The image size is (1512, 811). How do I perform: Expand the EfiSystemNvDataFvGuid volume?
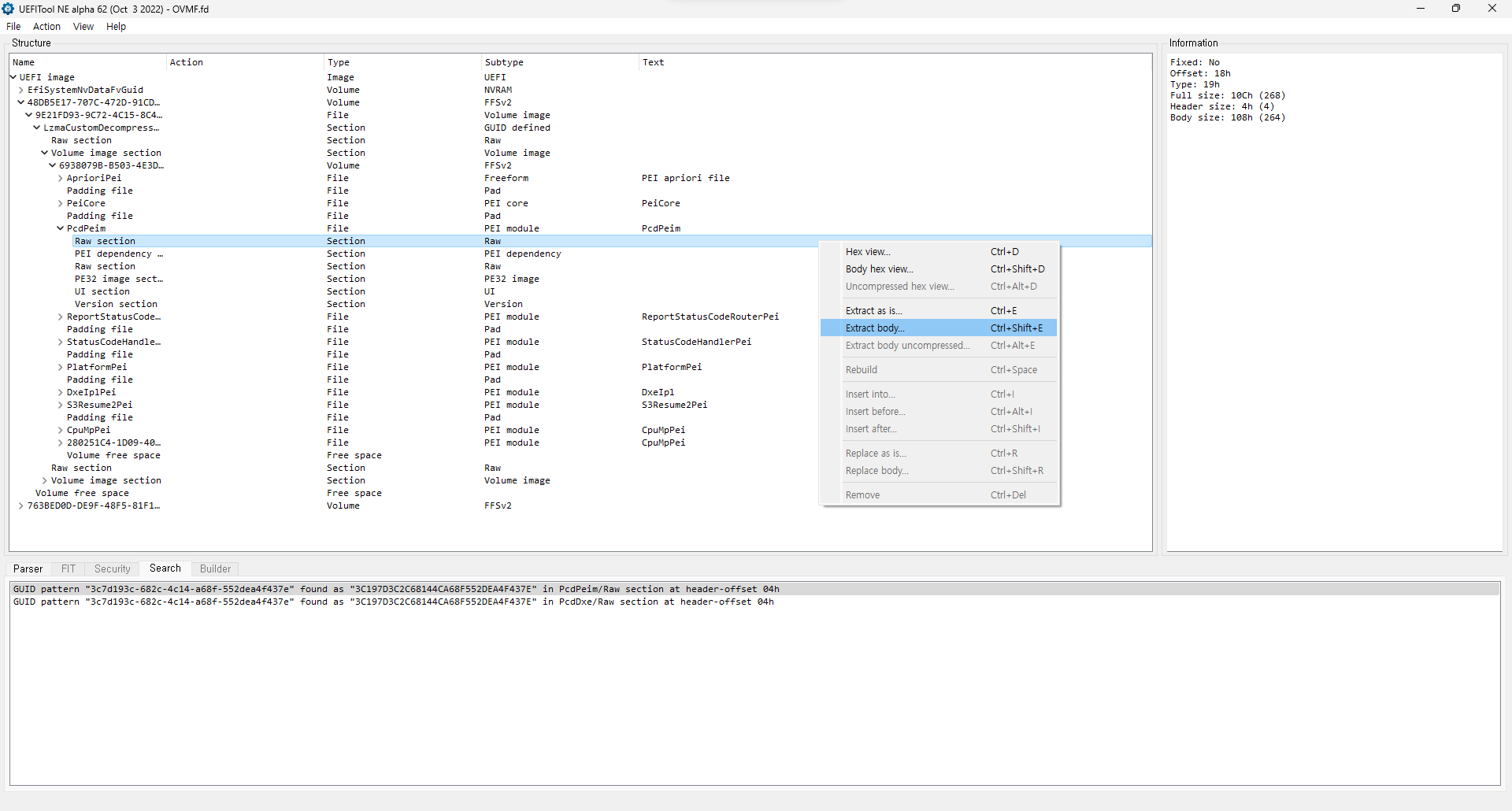point(21,90)
